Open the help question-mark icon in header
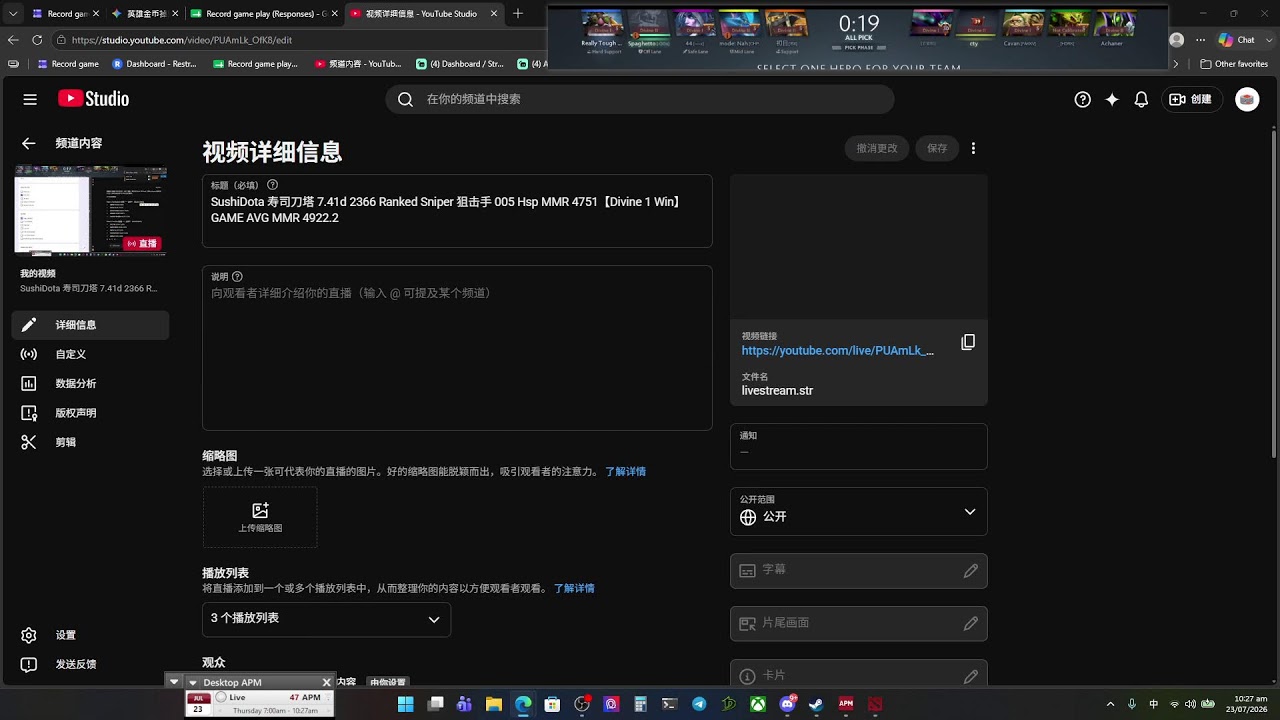Viewport: 1280px width, 720px height. pos(1082,99)
